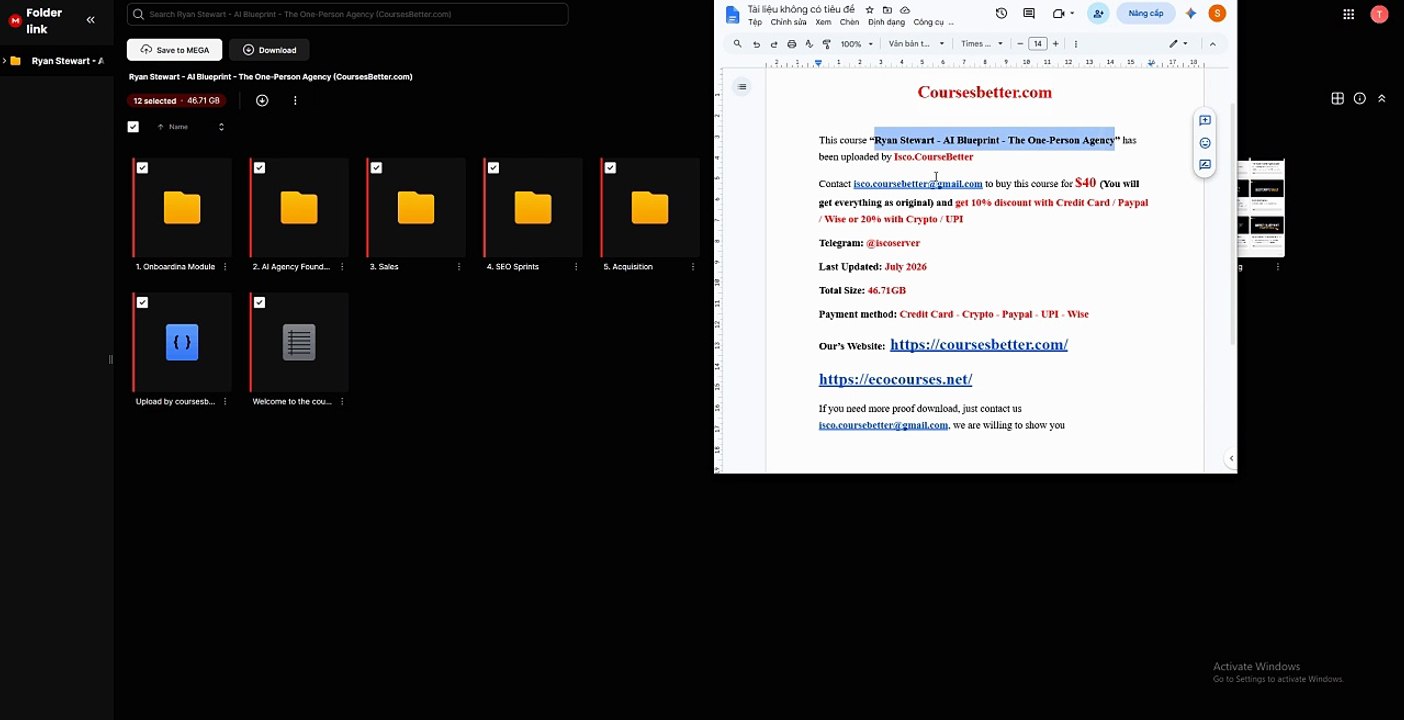The height and width of the screenshot is (720, 1404).
Task: Open the 100% zoom dropdown in Docs
Action: pyautogui.click(x=857, y=44)
